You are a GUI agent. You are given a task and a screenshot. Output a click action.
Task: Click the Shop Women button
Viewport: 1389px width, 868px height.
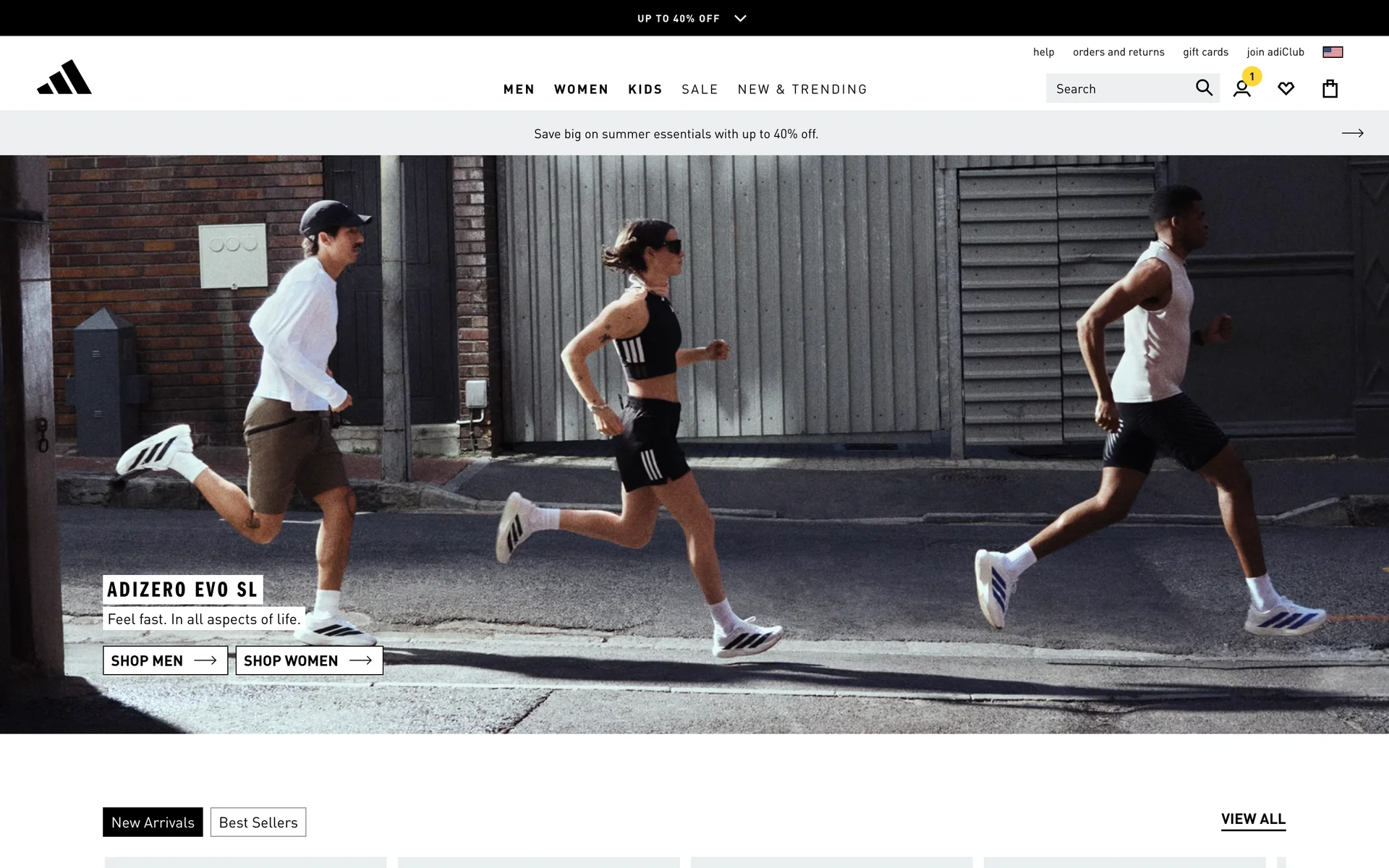(x=309, y=660)
